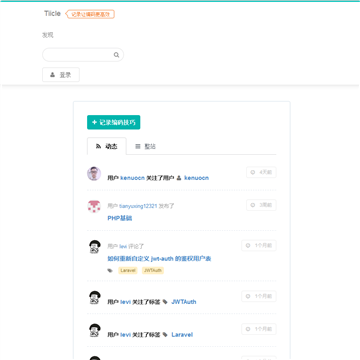Click the JWTAuth yellow tag label

153,270
